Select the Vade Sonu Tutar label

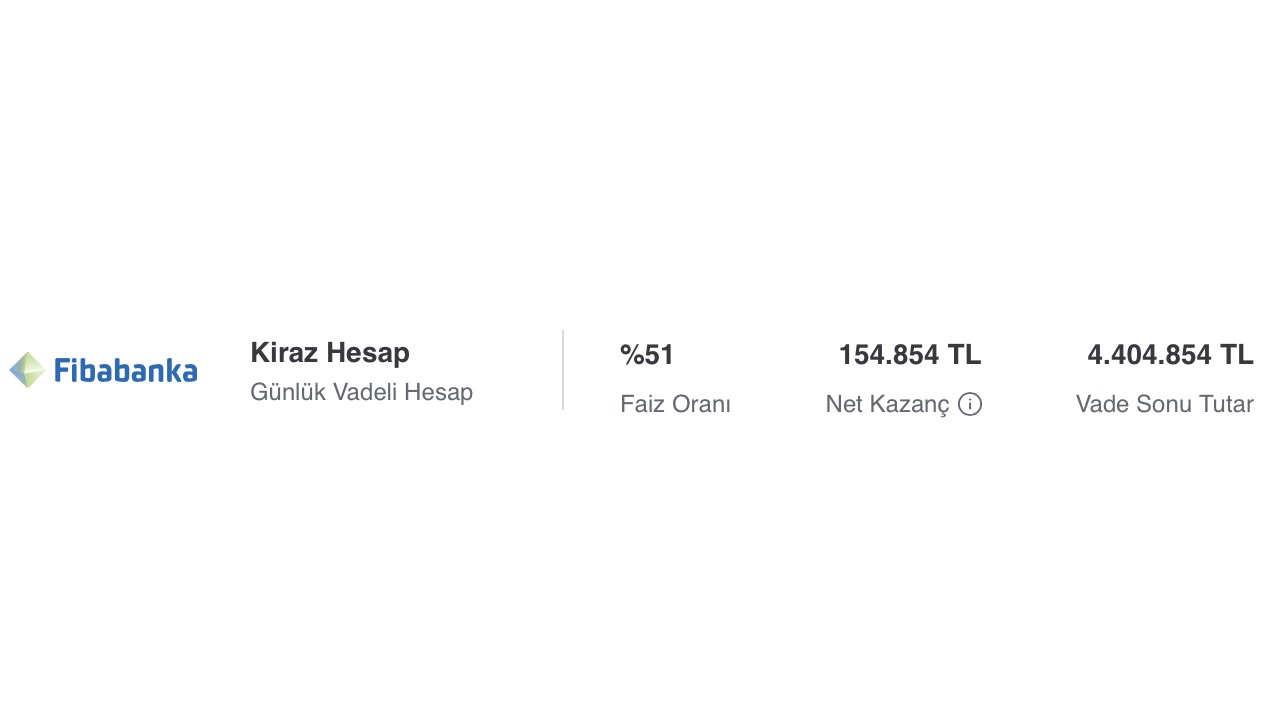[1164, 404]
